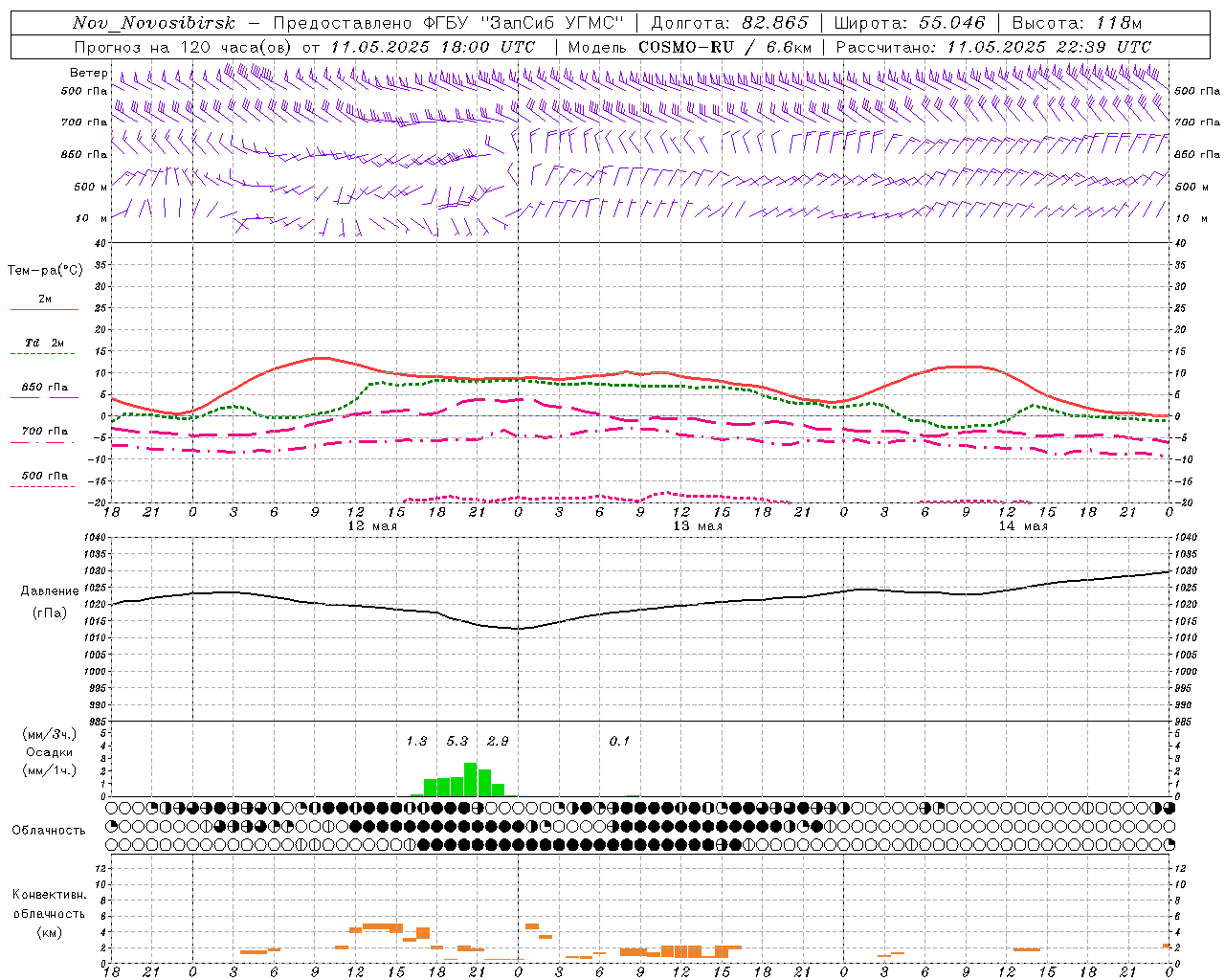This screenshot has width=1225, height=980.
Task: Click the Давление panel title
Action: tap(50, 591)
